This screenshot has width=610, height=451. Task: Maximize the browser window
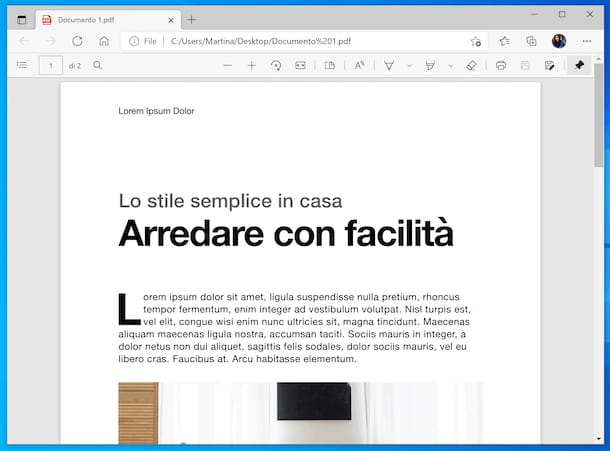point(562,14)
